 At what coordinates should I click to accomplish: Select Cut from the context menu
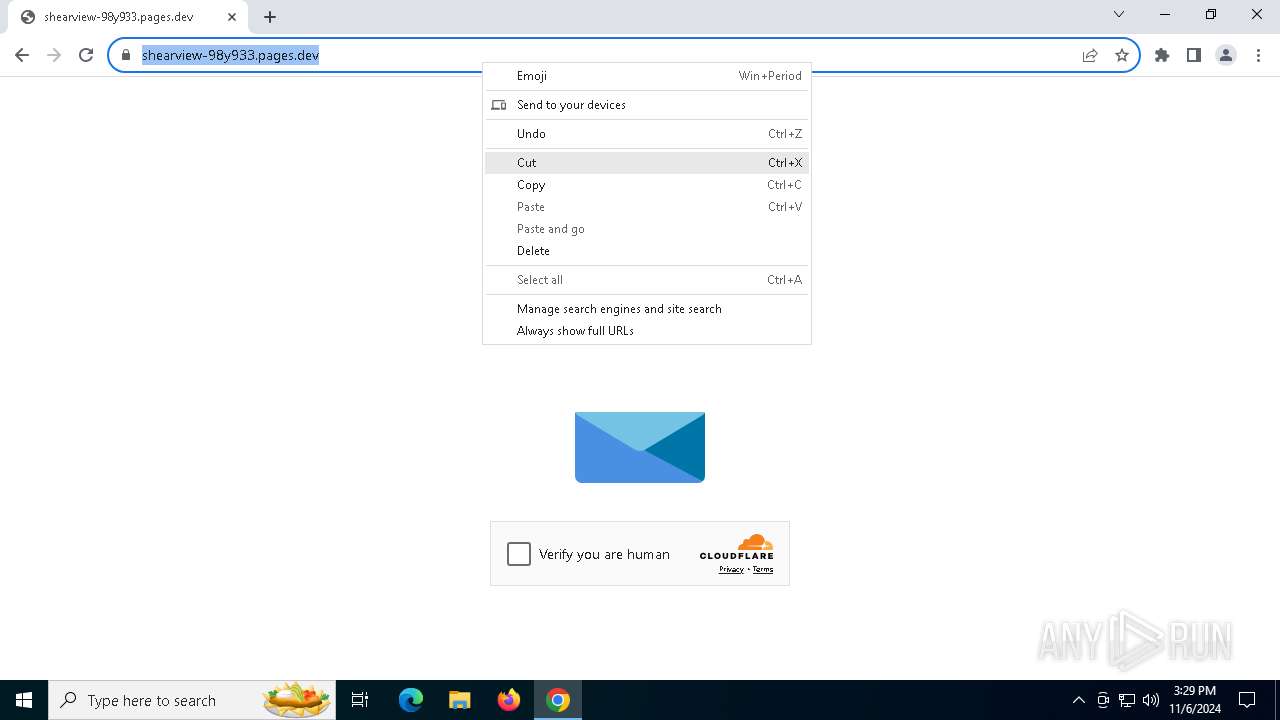click(x=647, y=163)
